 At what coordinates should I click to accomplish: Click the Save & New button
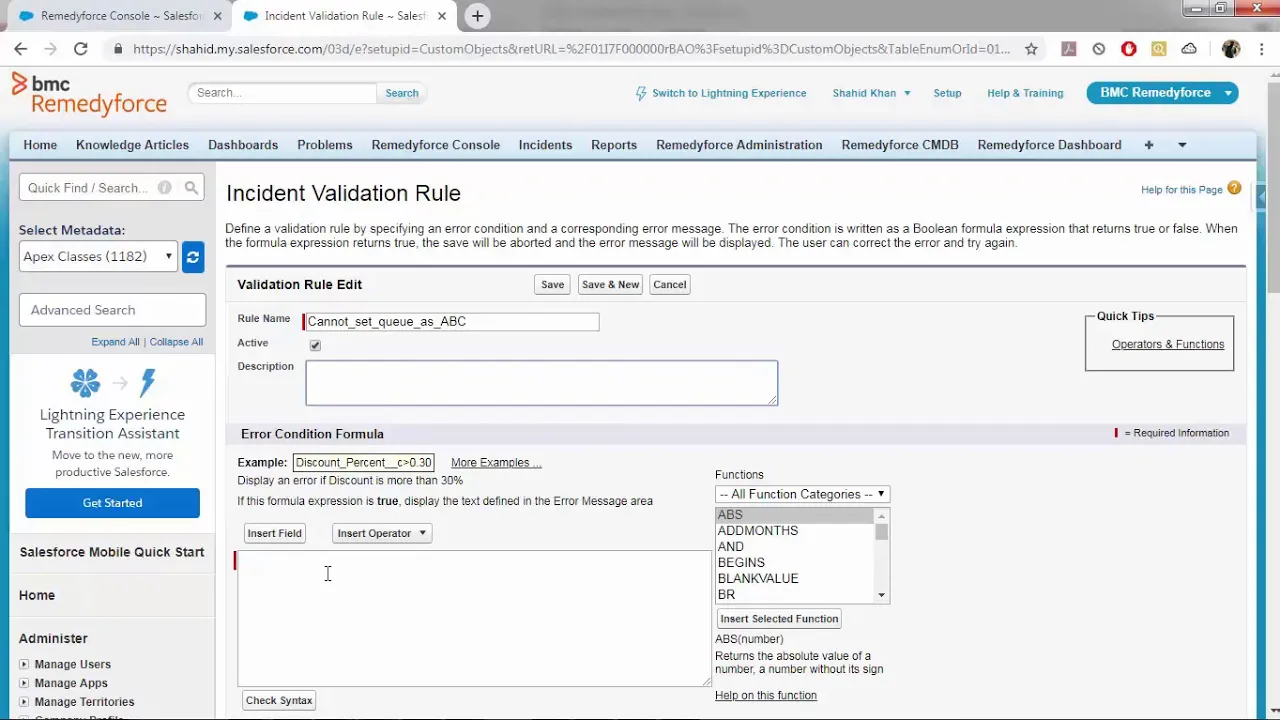tap(610, 285)
